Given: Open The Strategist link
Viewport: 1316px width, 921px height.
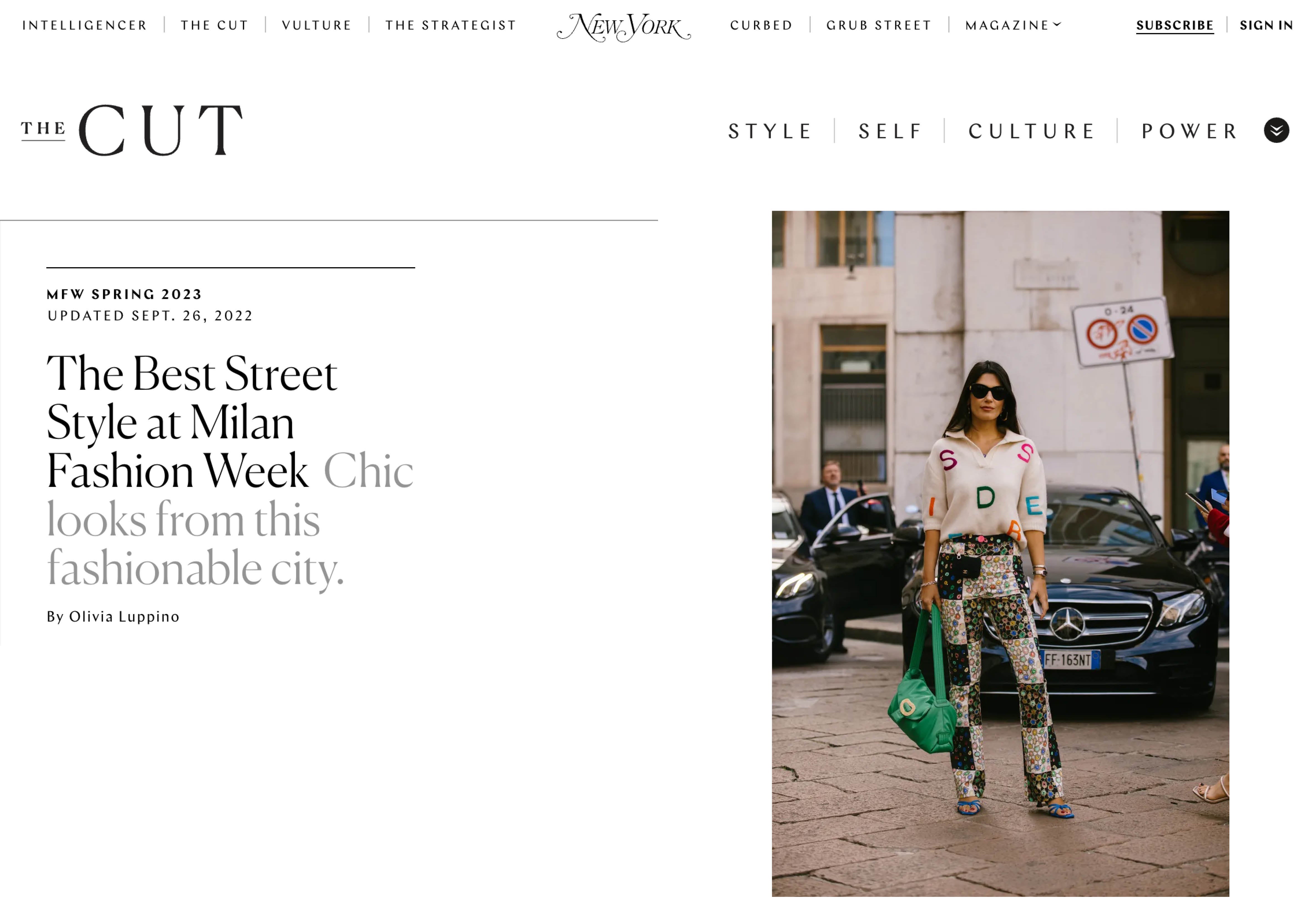Looking at the screenshot, I should 450,25.
